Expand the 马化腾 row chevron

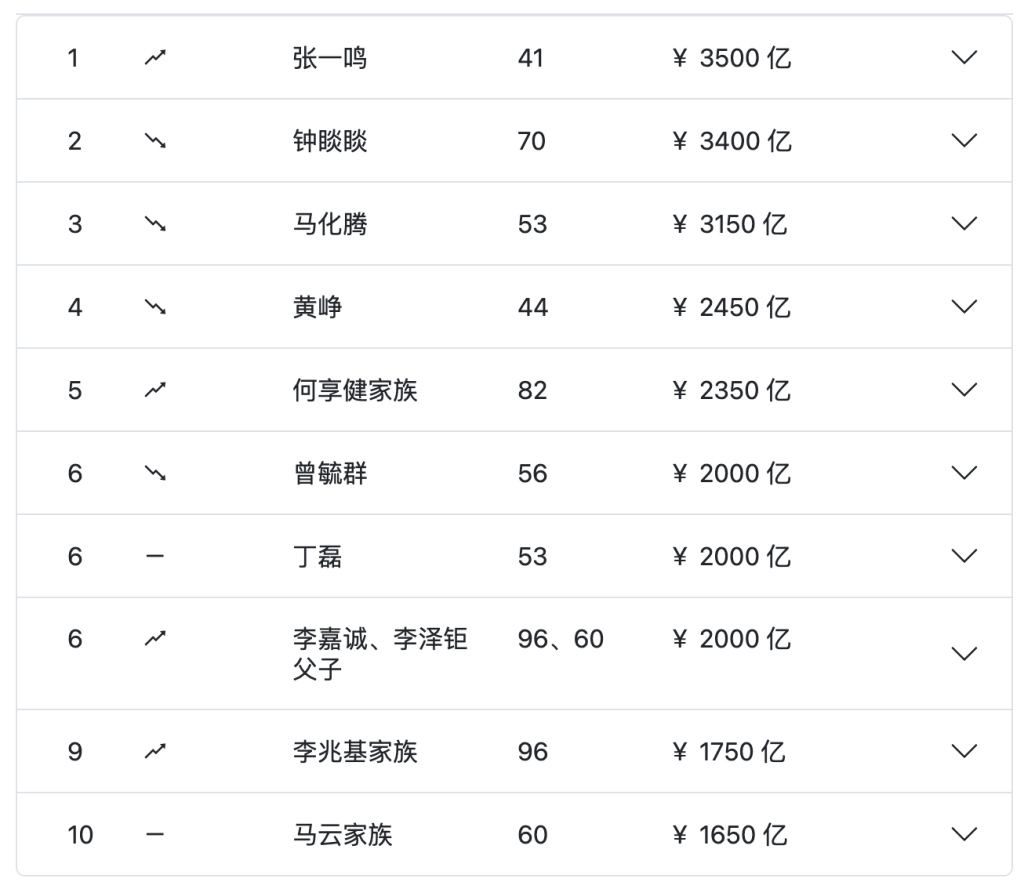point(964,224)
